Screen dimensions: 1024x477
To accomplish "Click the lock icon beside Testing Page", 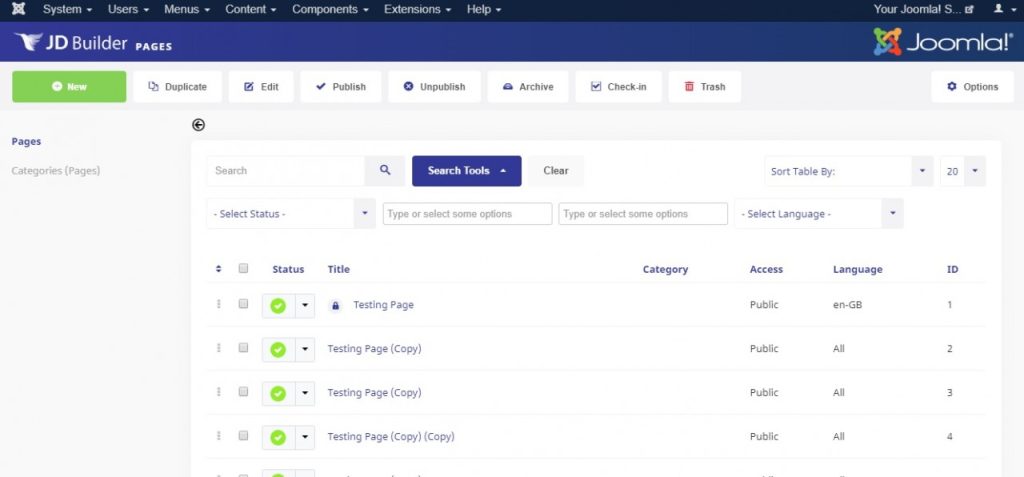I will [x=335, y=305].
